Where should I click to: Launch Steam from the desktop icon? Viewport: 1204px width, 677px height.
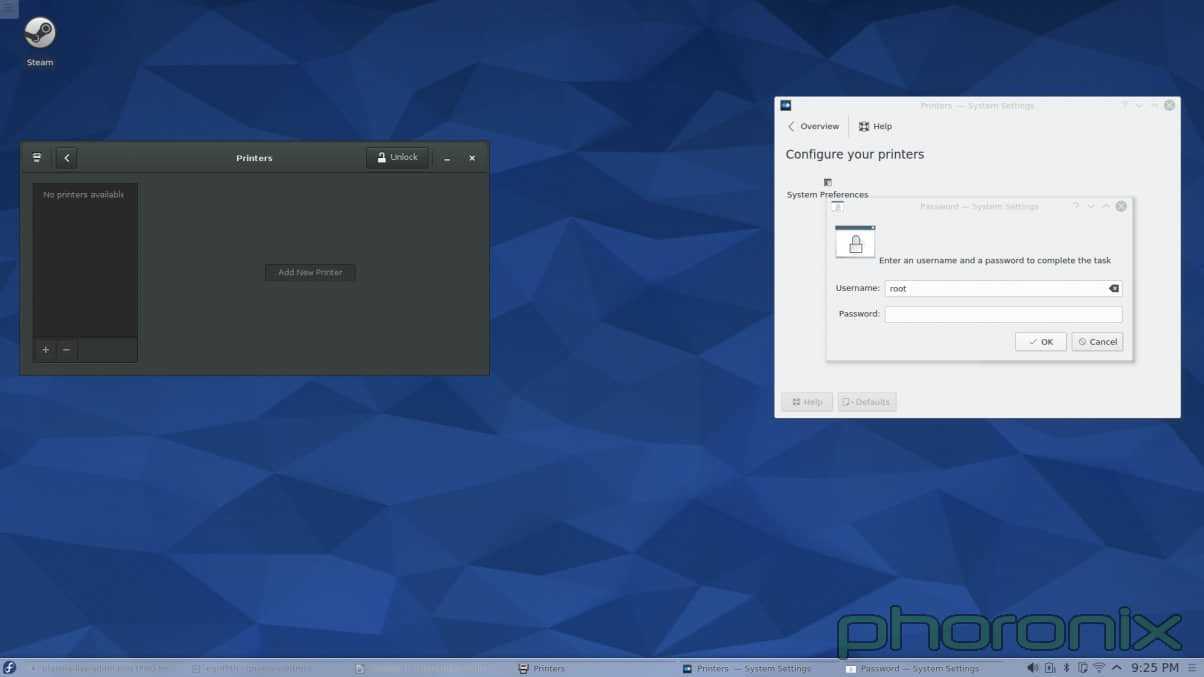(39, 33)
